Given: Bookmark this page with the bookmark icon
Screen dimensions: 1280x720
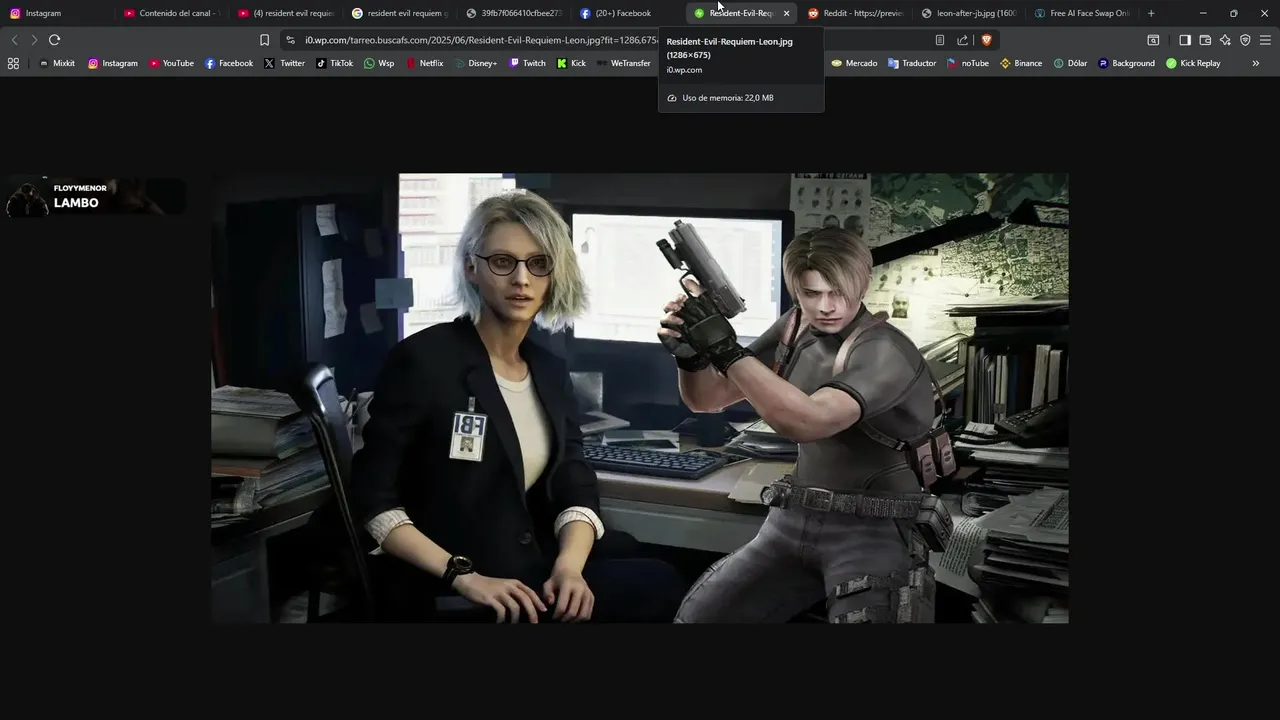Looking at the screenshot, I should coord(264,40).
